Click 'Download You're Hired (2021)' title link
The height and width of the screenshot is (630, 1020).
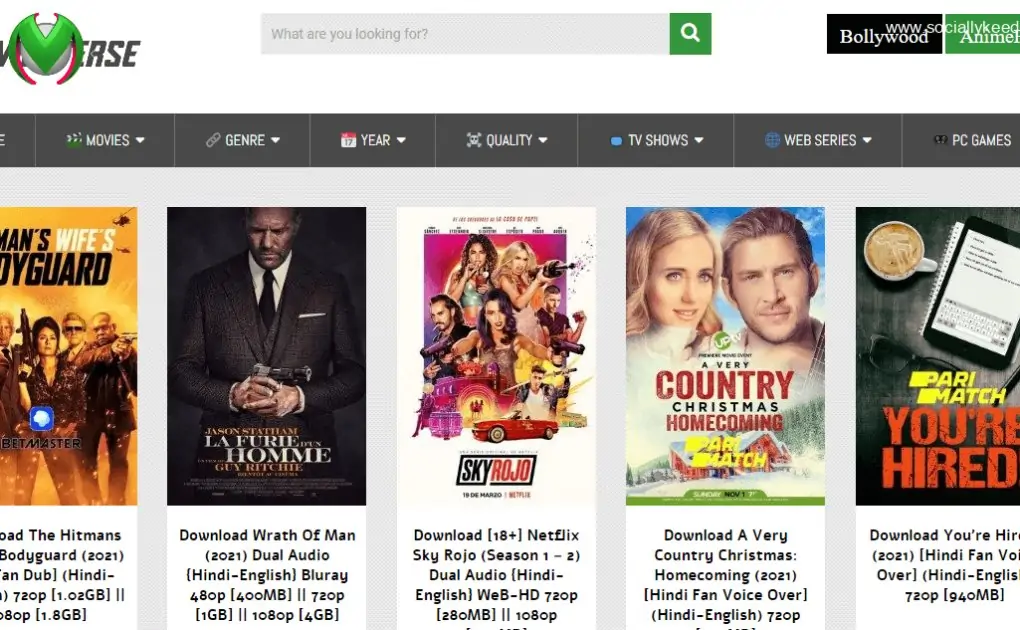[945, 565]
